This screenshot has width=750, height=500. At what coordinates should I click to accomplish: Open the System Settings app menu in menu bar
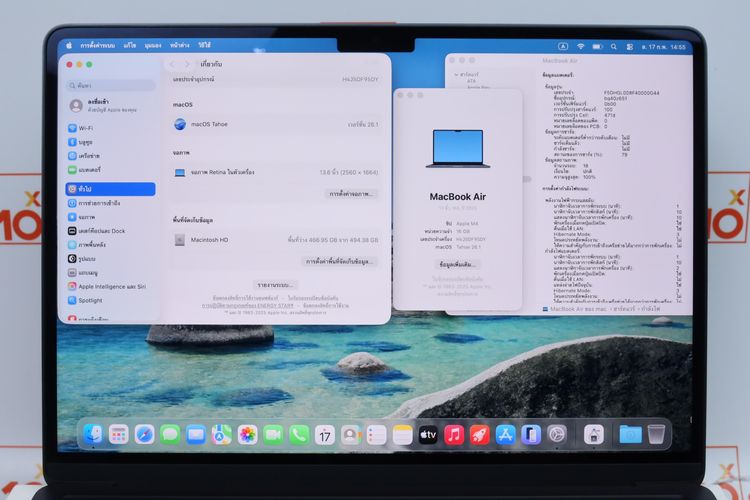tap(98, 45)
